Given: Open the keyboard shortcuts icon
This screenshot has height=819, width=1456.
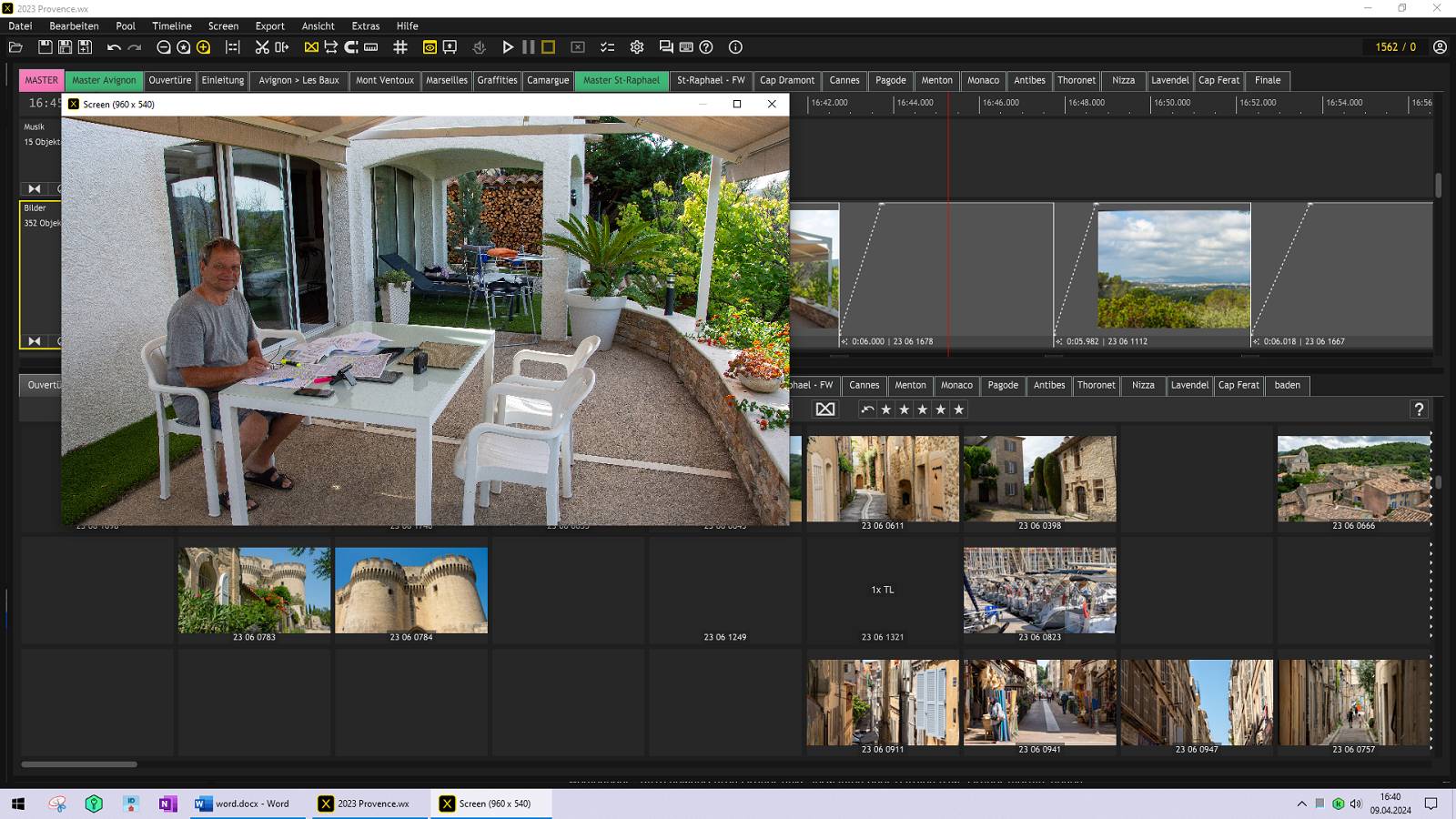Looking at the screenshot, I should (x=686, y=47).
